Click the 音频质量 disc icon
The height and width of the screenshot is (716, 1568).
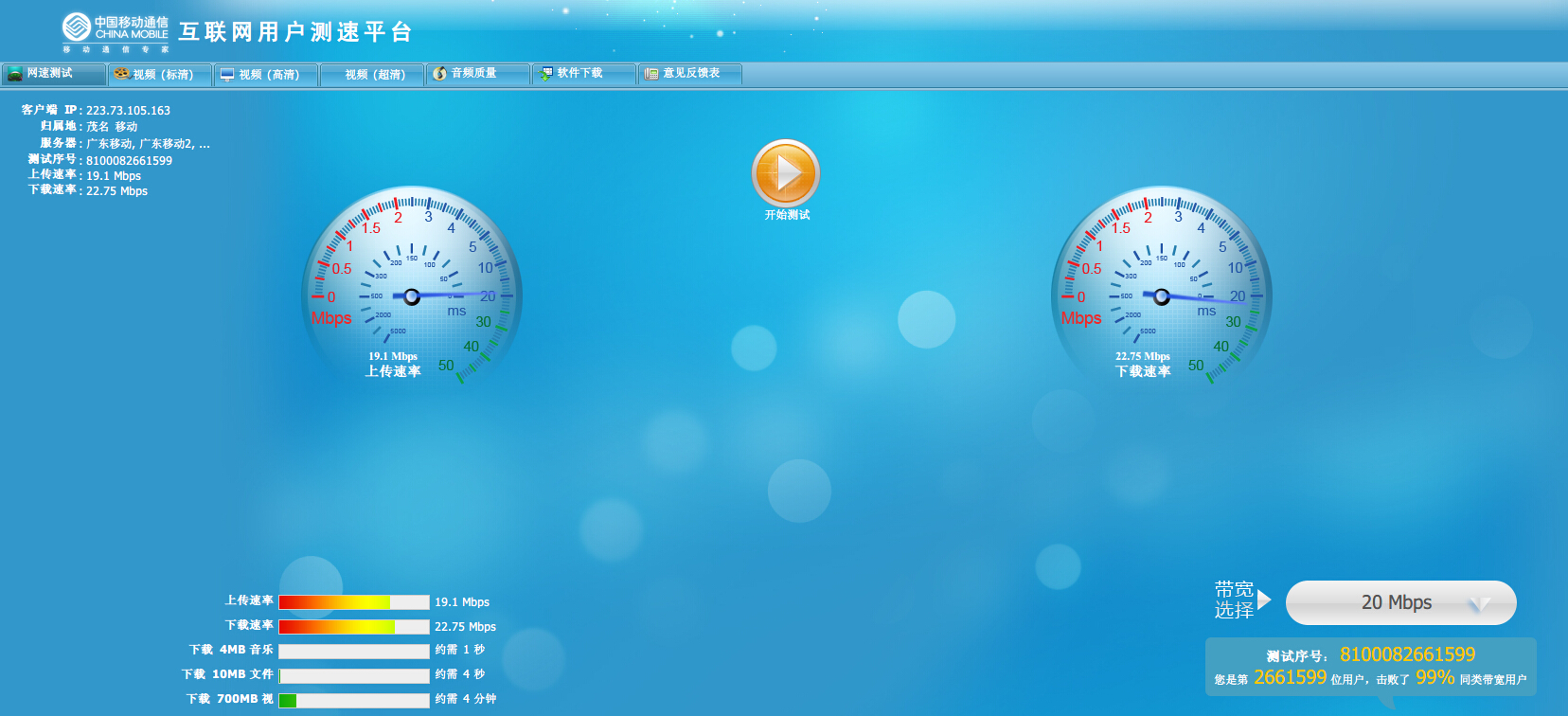click(439, 74)
